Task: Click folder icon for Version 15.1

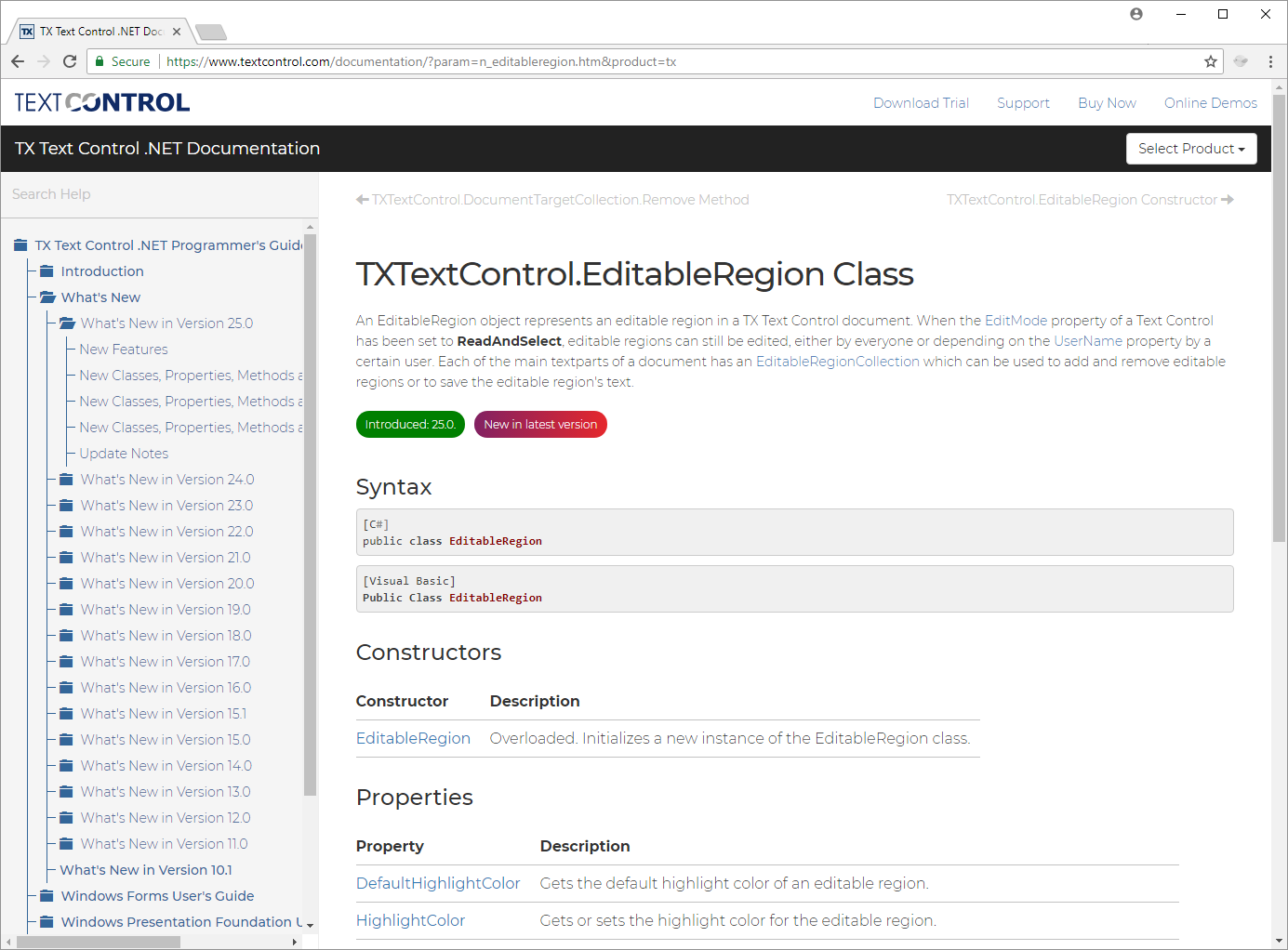Action: point(66,714)
